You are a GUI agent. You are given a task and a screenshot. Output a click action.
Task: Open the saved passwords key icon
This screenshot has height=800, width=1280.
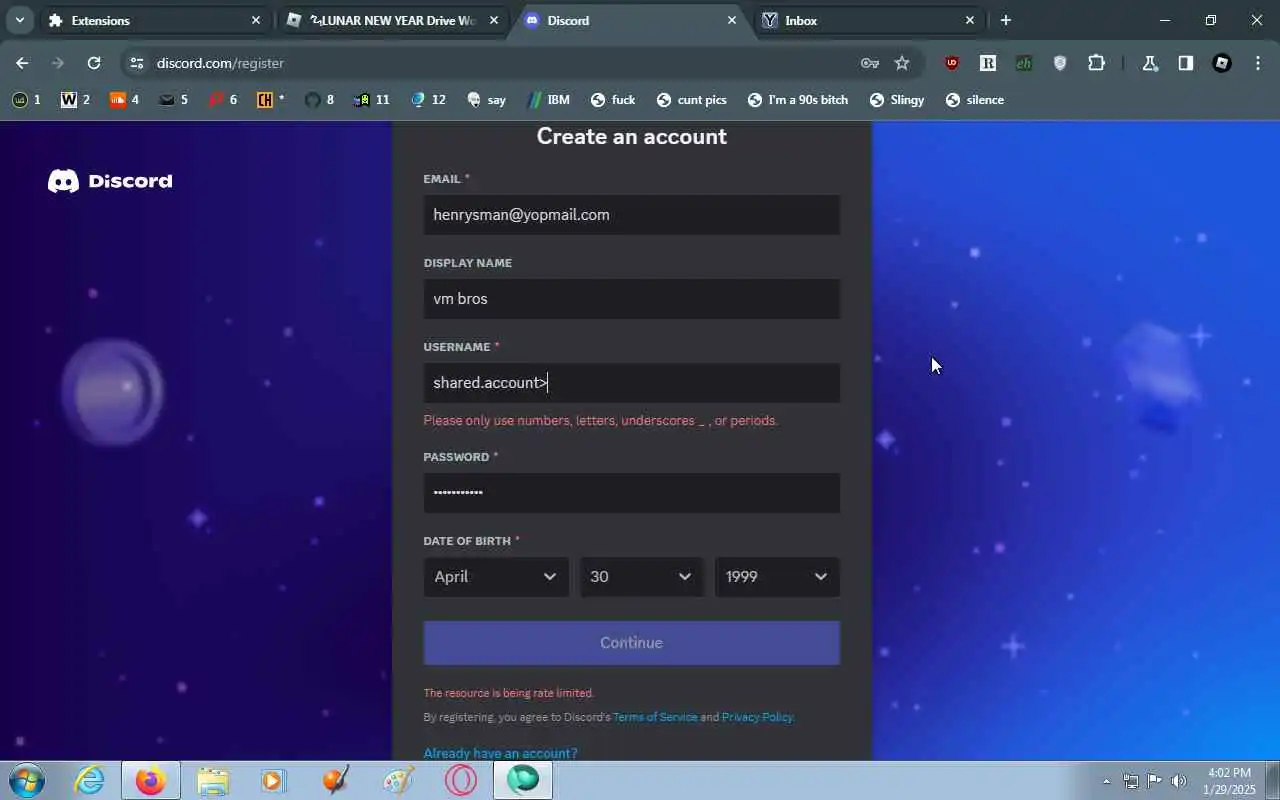point(870,63)
